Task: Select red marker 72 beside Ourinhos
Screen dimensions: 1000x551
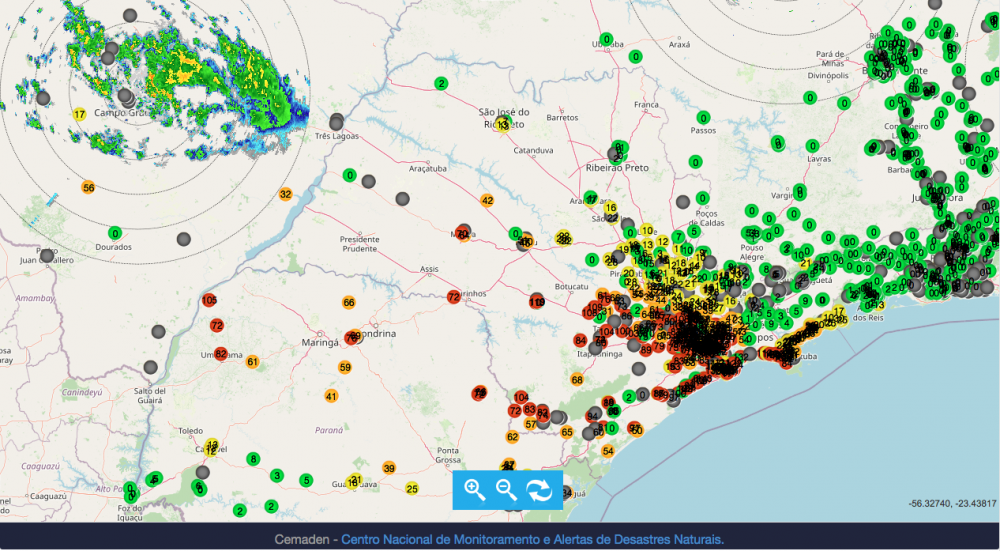Action: pos(453,297)
